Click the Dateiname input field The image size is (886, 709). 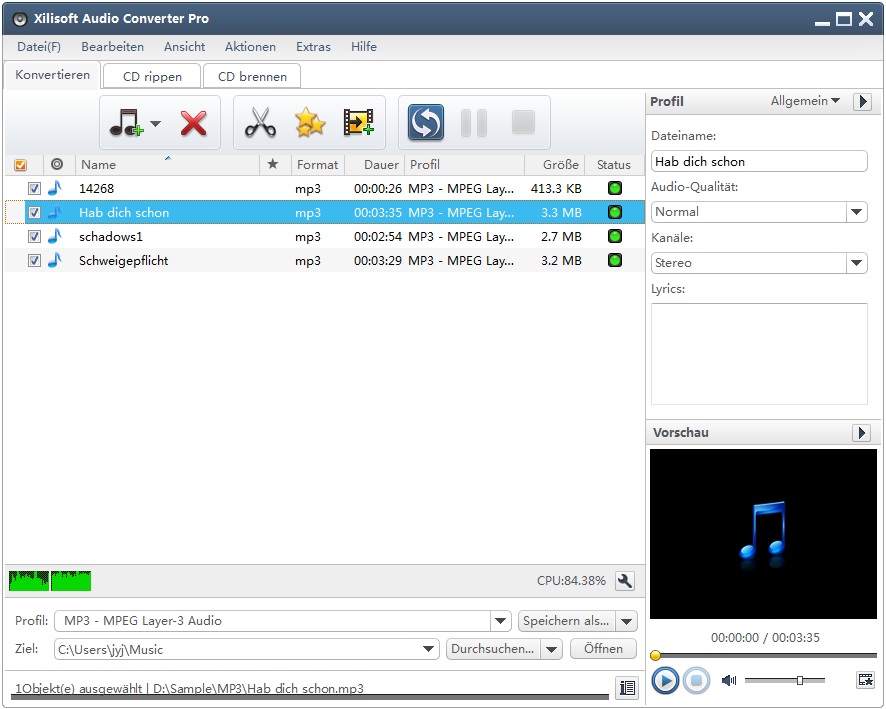click(x=759, y=162)
